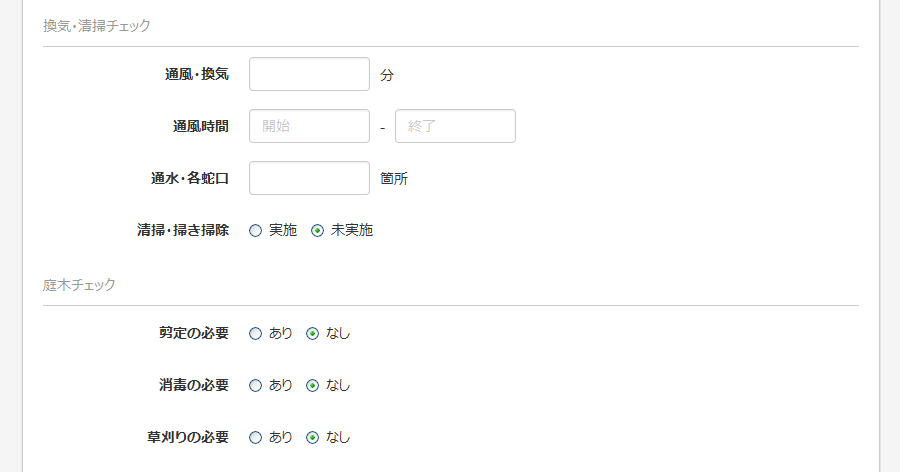Screen dimensions: 900x472
Task: Click the 清掃・掃き掃除 row label
Action: click(183, 230)
